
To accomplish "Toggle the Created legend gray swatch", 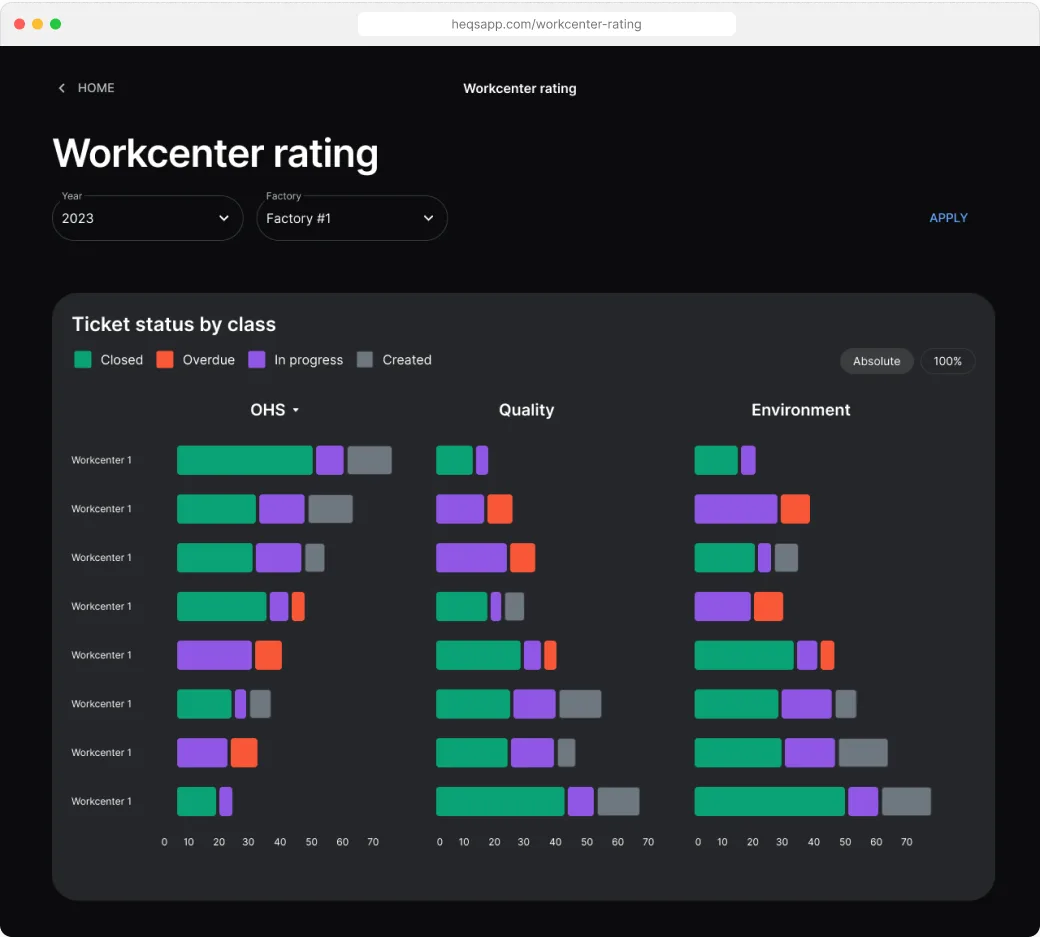I will [365, 360].
